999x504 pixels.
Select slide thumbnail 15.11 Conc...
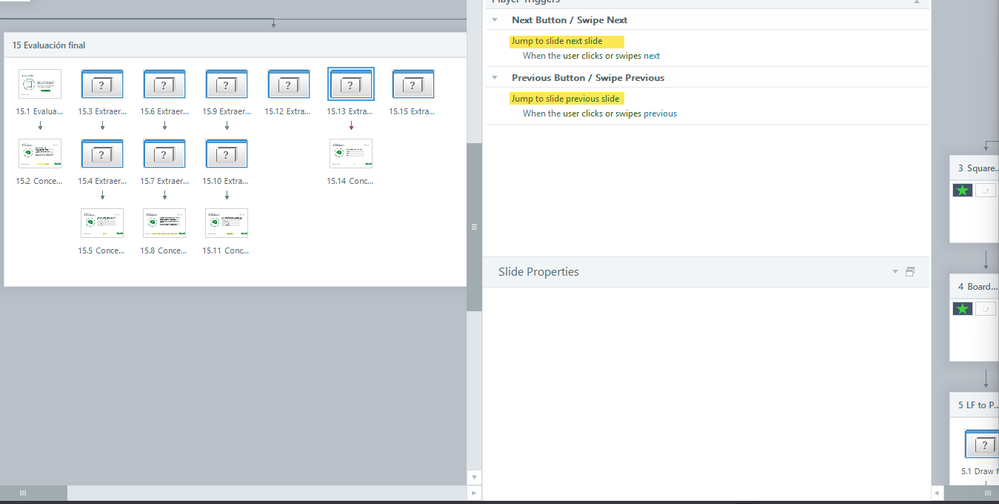pyautogui.click(x=227, y=223)
